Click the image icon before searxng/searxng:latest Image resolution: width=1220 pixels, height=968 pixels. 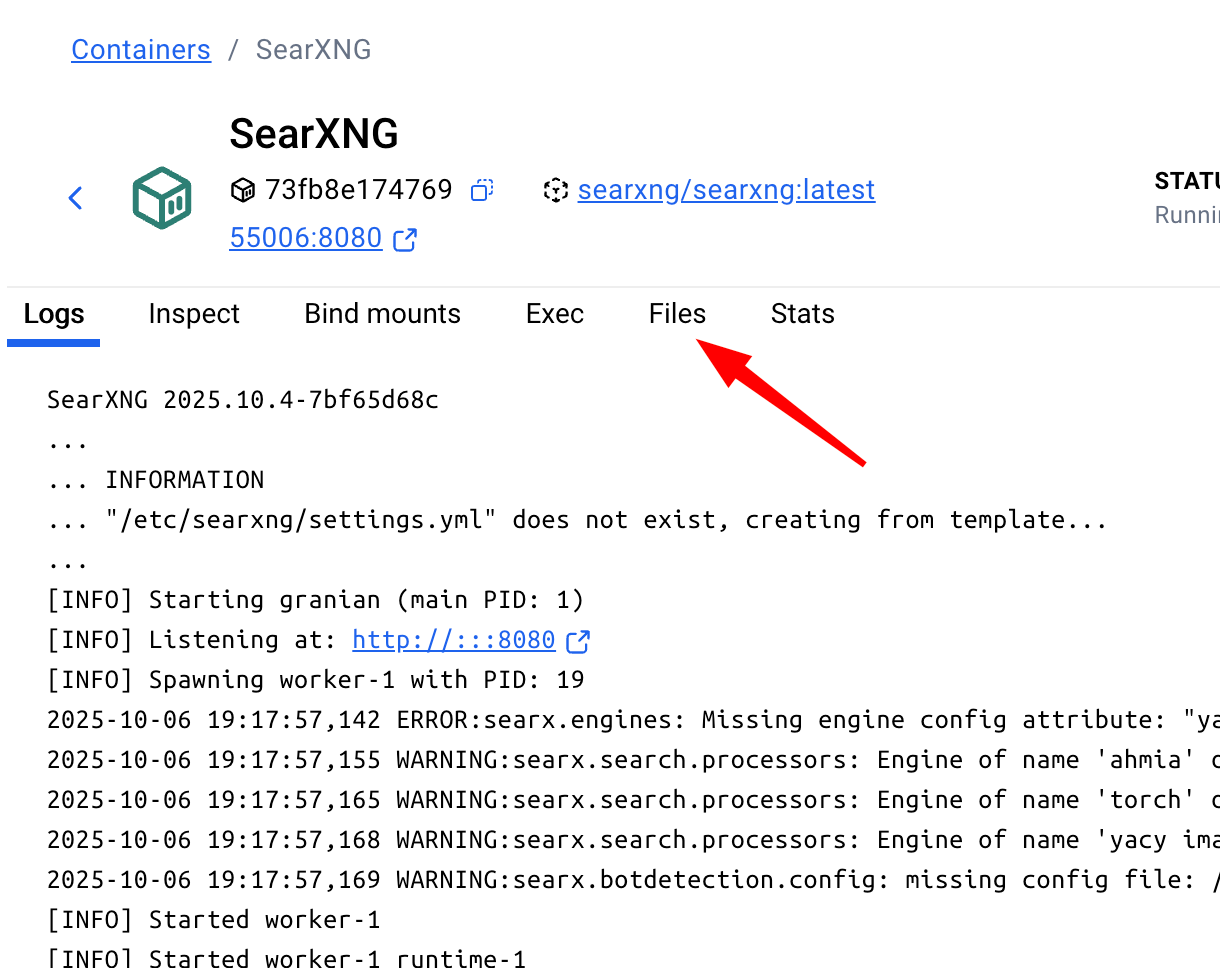point(555,190)
